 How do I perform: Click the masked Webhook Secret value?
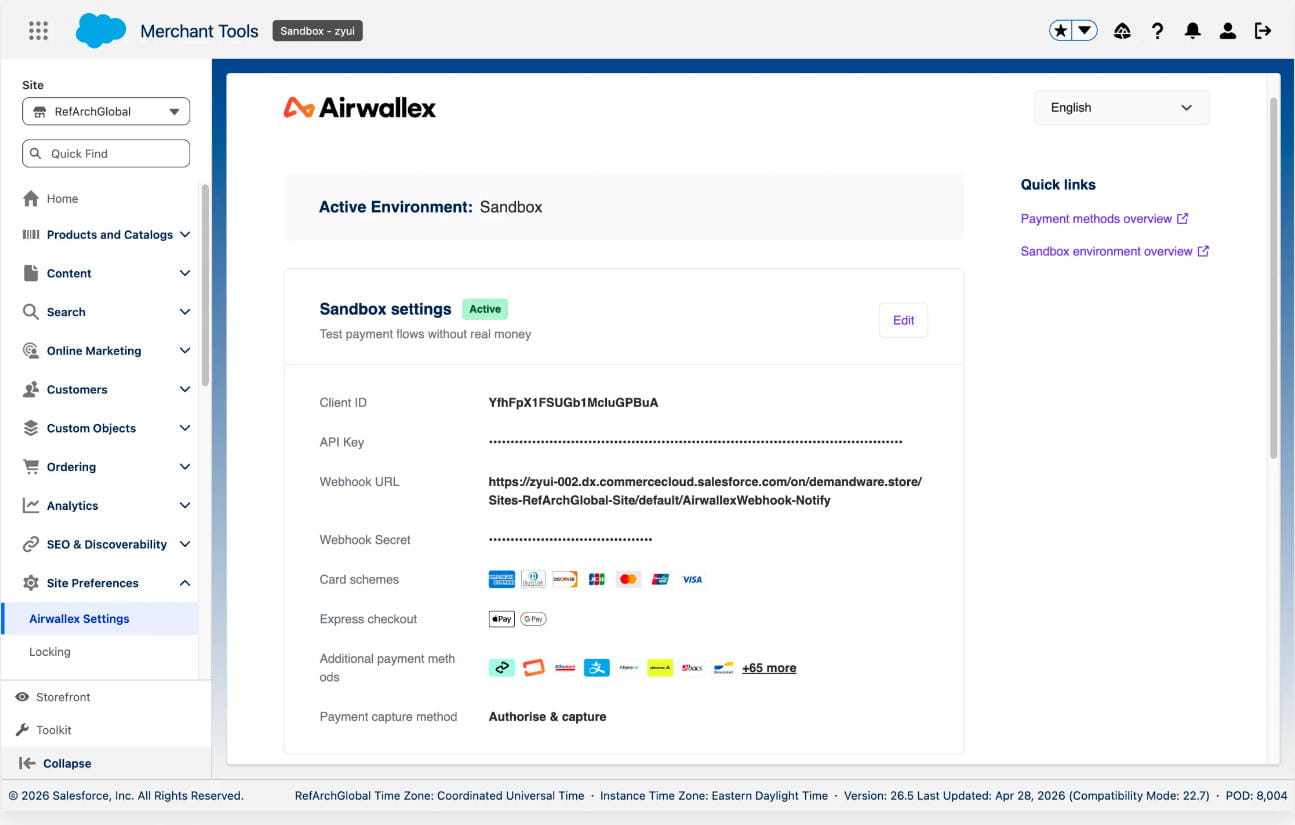(570, 540)
